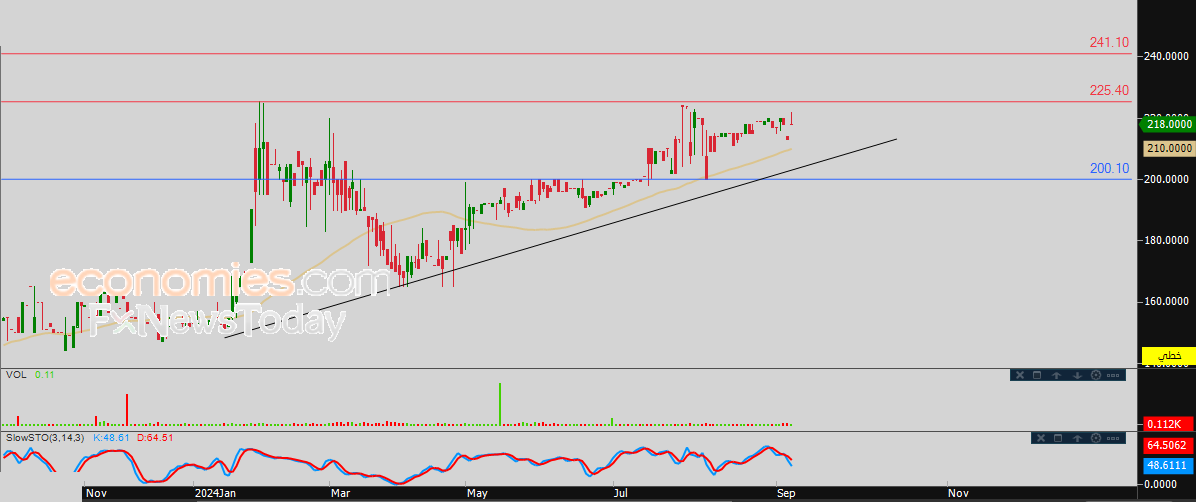
Task: Open SlowSTO indicator settings gear
Action: click(x=1097, y=438)
